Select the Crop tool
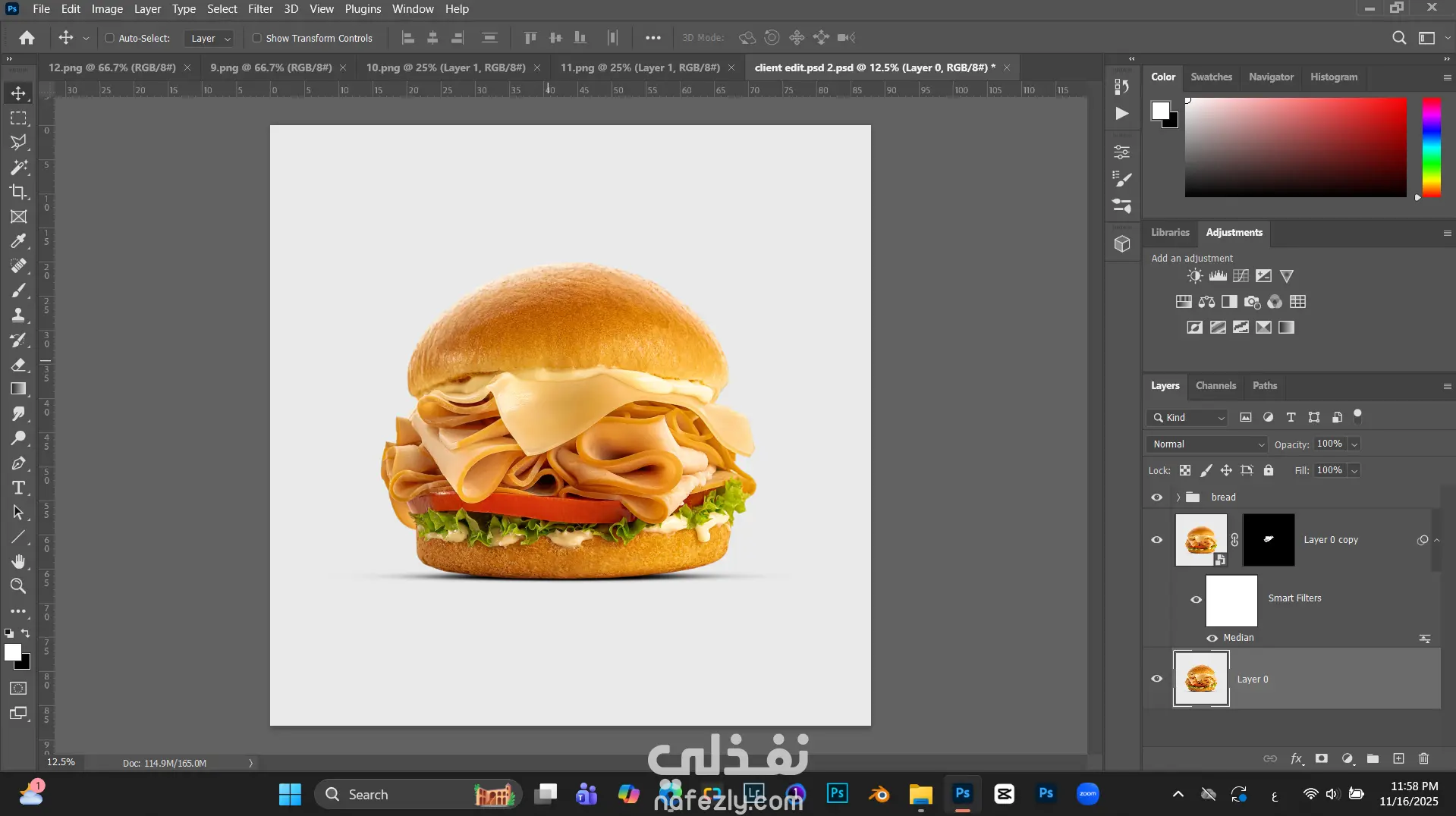This screenshot has width=1456, height=816. coord(18,192)
